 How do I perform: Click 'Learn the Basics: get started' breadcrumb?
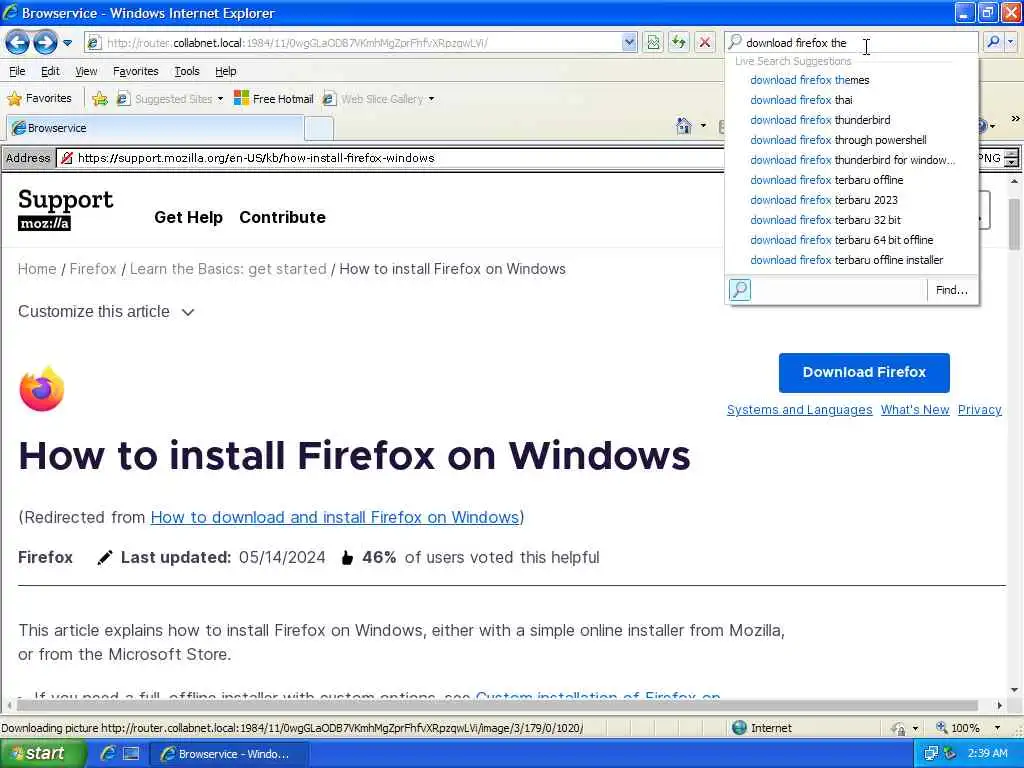point(228,269)
